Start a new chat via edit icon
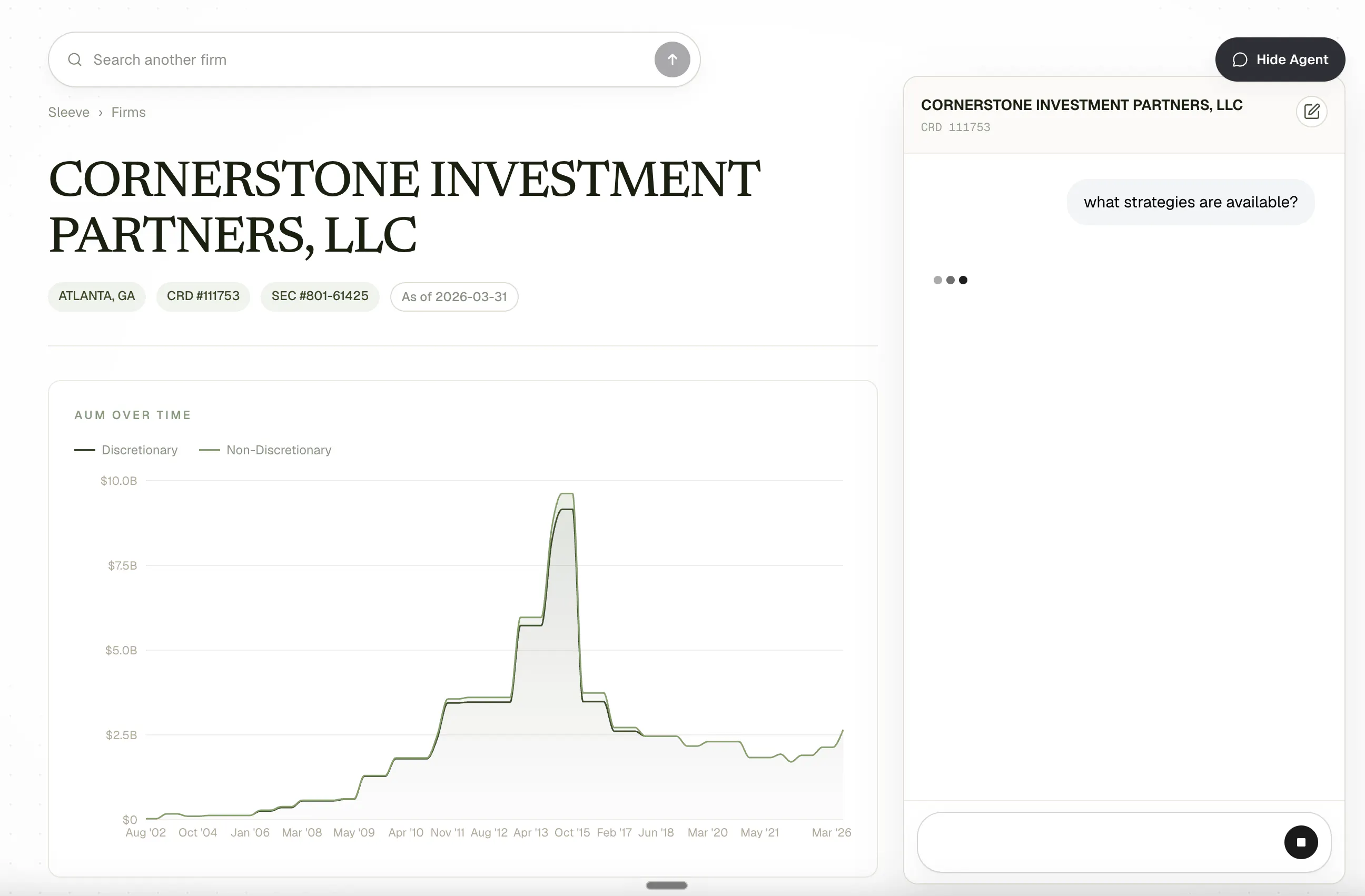1365x896 pixels. coord(1311,111)
